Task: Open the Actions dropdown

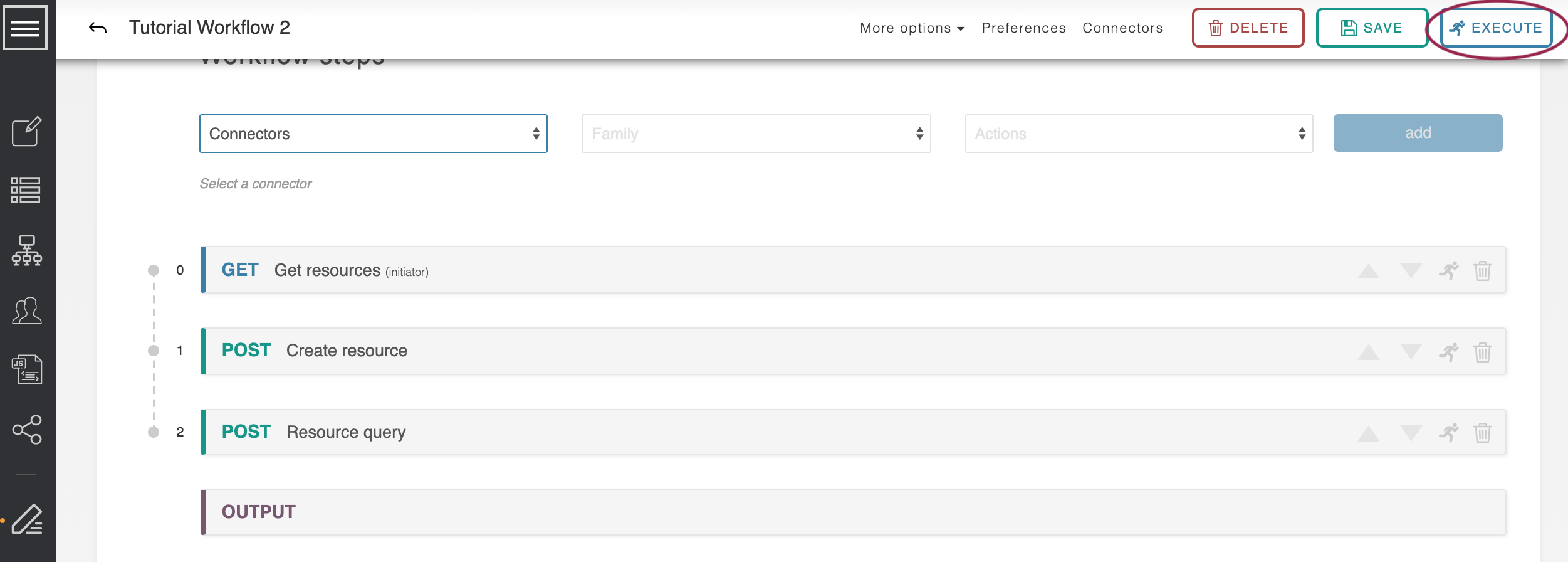Action: coord(1139,134)
